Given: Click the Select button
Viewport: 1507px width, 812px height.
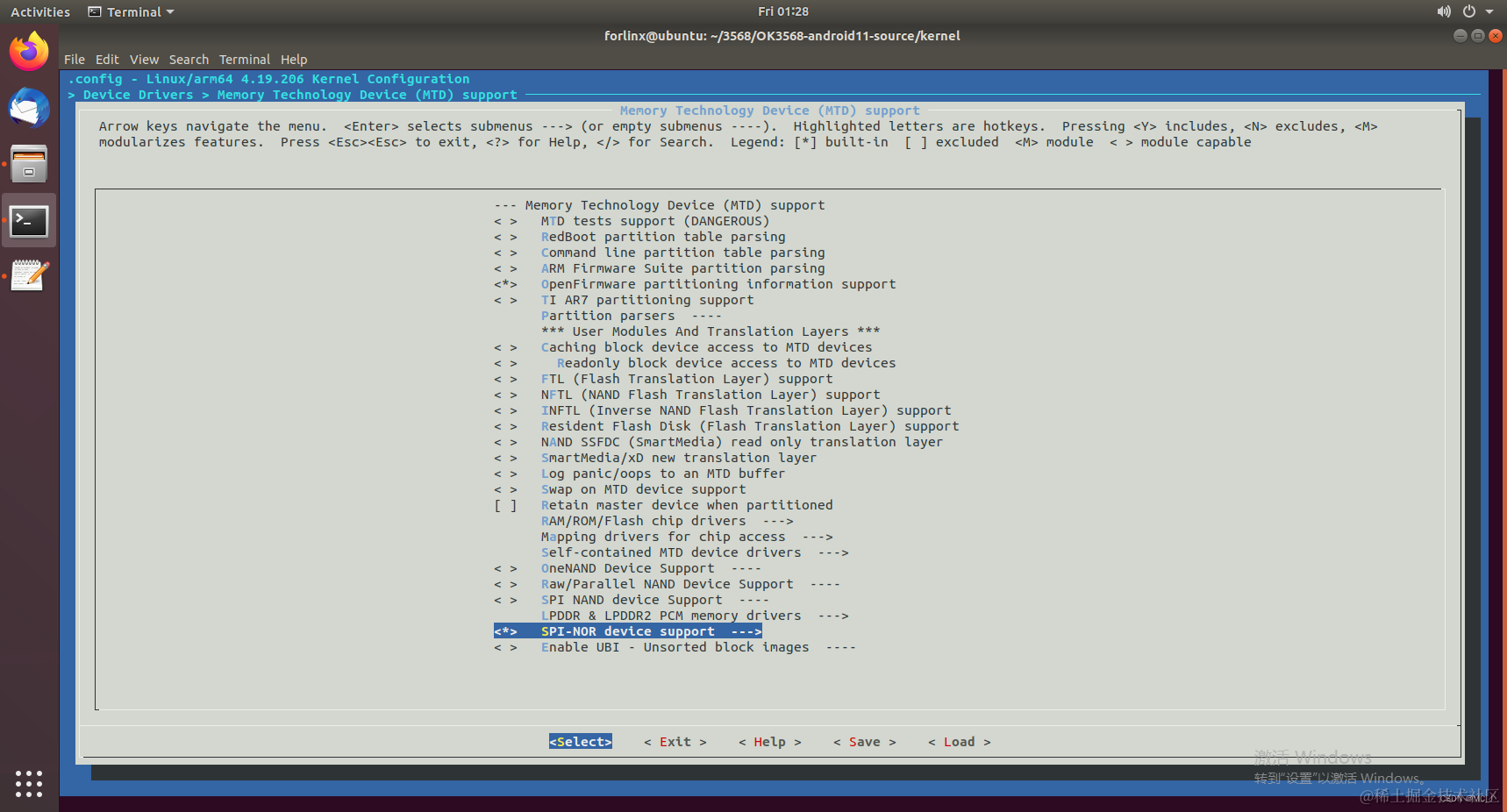Looking at the screenshot, I should [x=581, y=742].
